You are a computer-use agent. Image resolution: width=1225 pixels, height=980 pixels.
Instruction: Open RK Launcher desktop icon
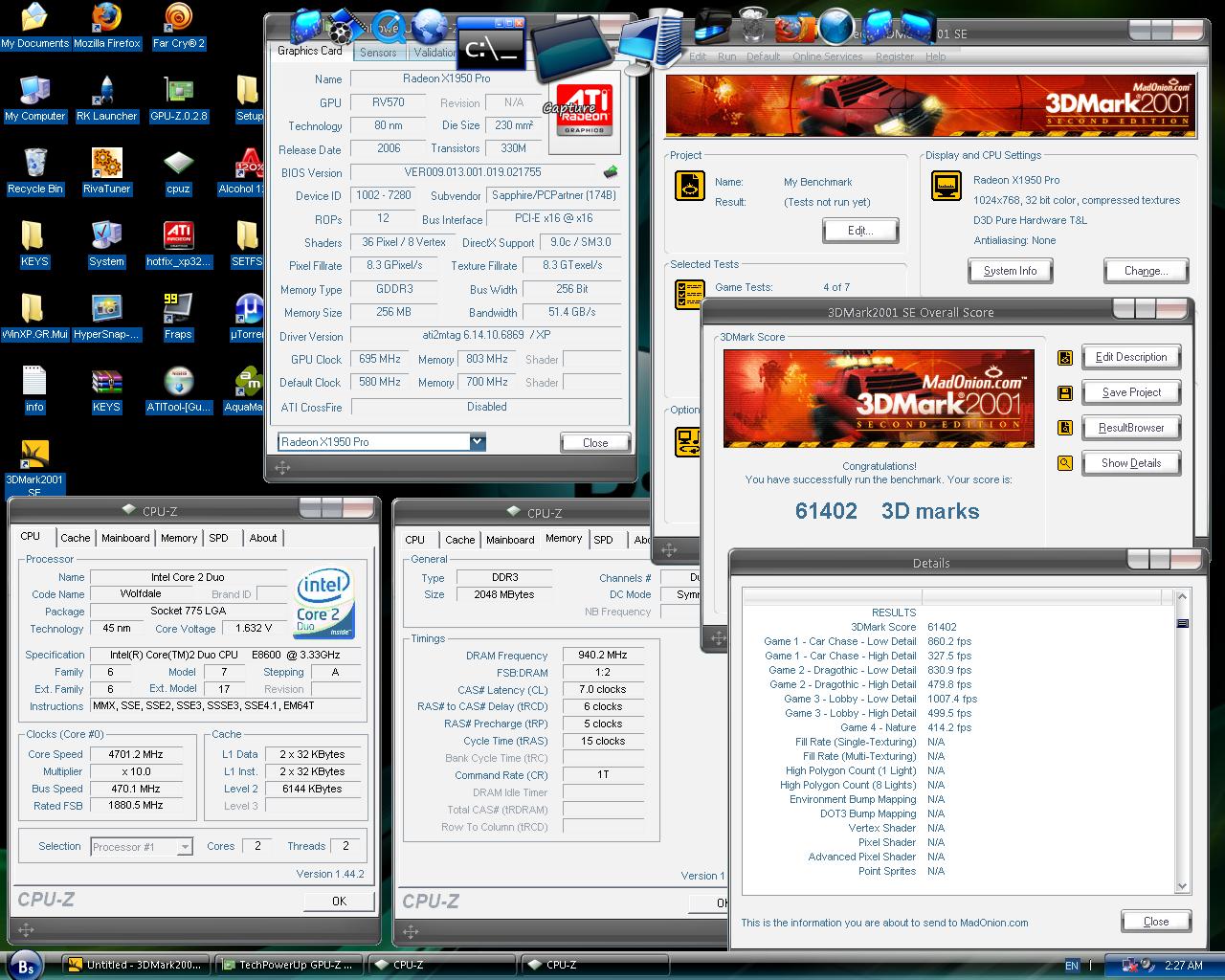pos(107,99)
